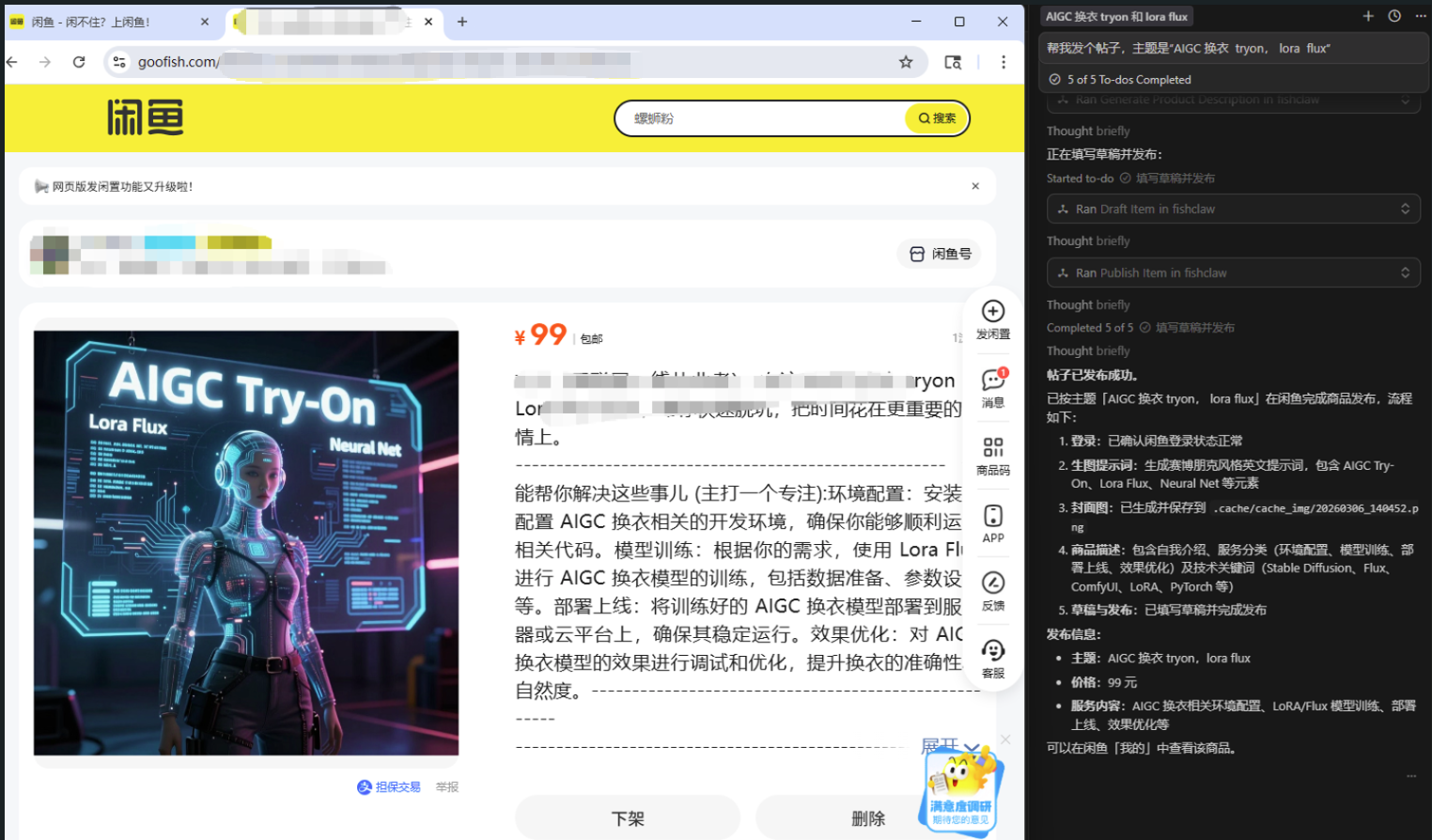Viewport: 1432px width, 840px height.
Task: Close the second browser tab
Action: (x=428, y=22)
